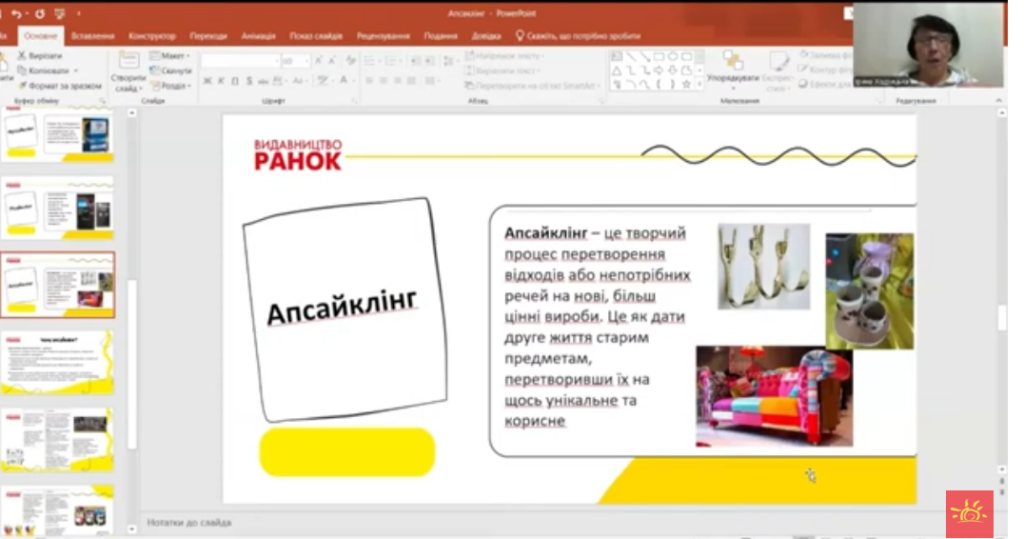This screenshot has height=539, width=1024.
Task: Click the Вирізати (Cut) scissors icon
Action: pos(21,56)
